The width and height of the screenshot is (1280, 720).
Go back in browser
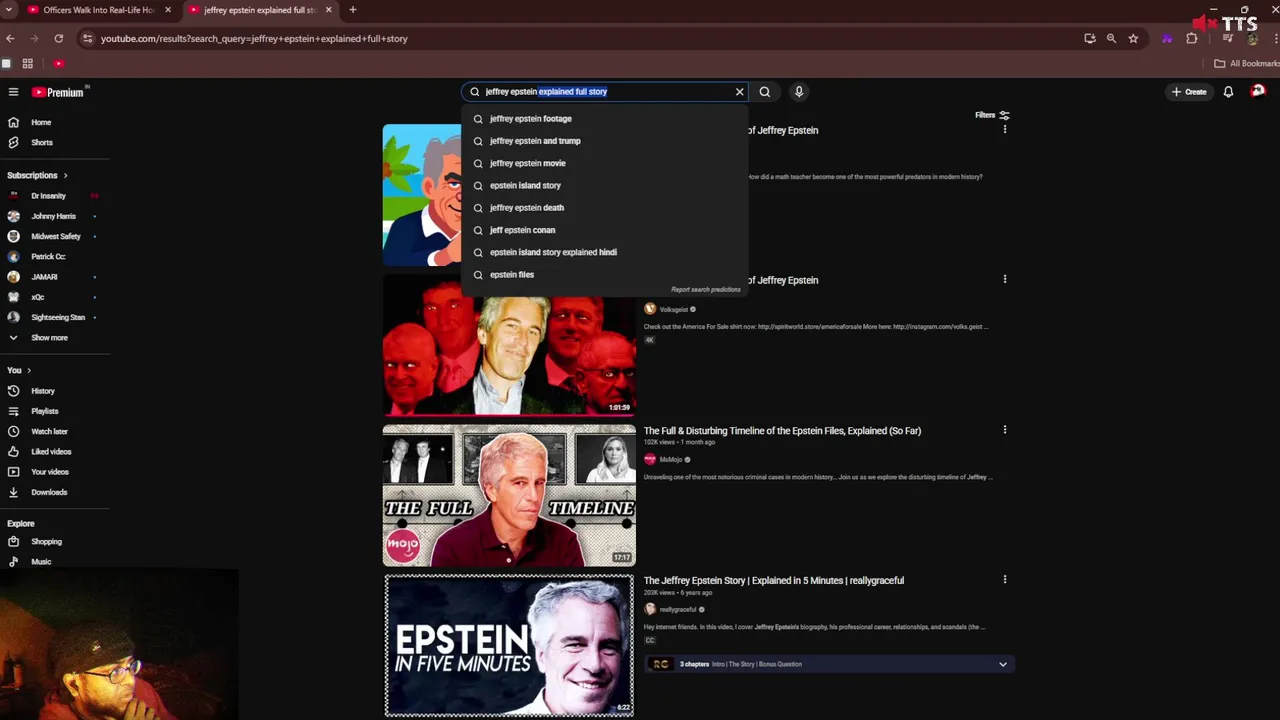10,38
